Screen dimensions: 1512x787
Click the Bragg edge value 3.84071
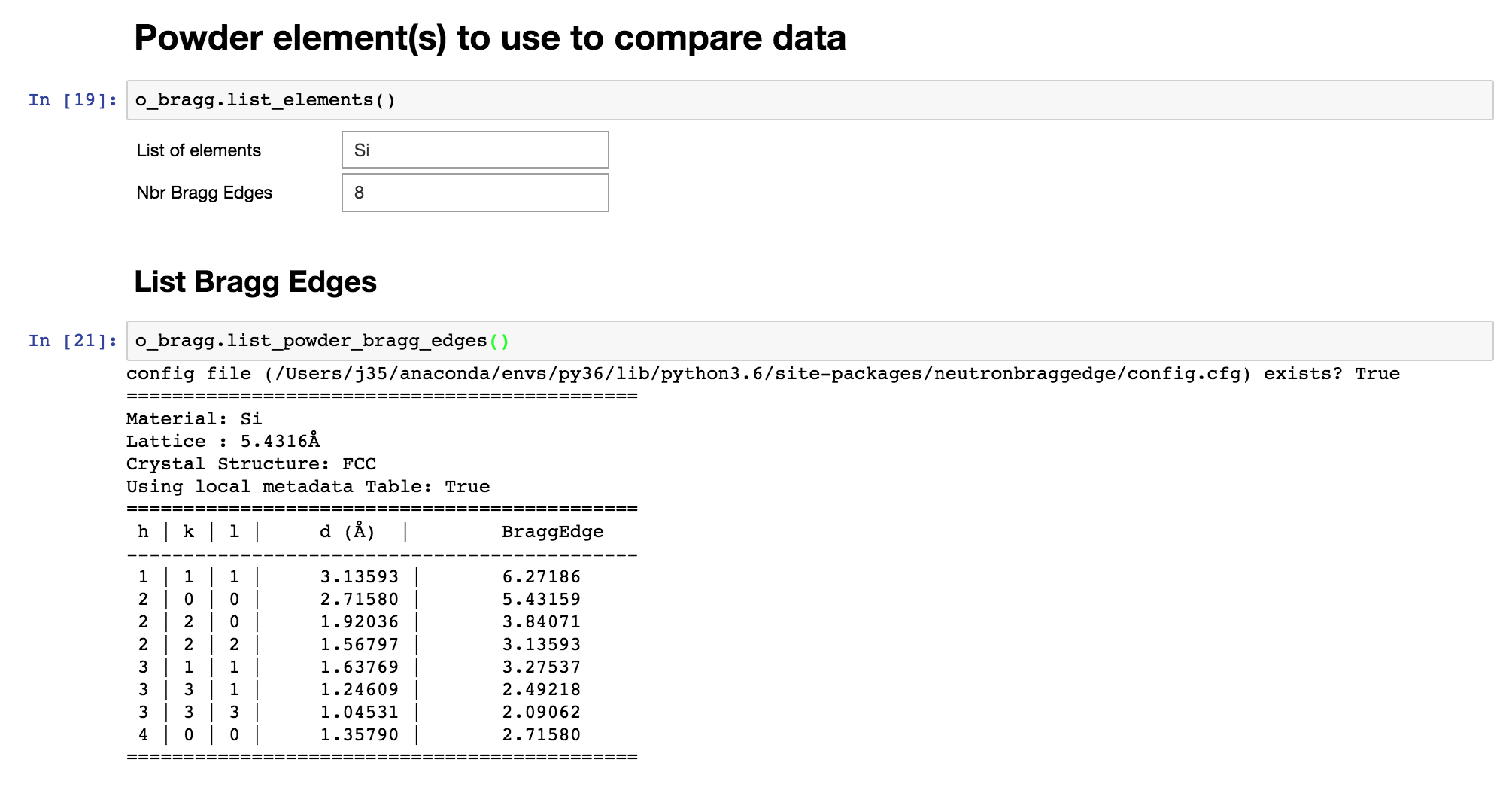point(541,622)
